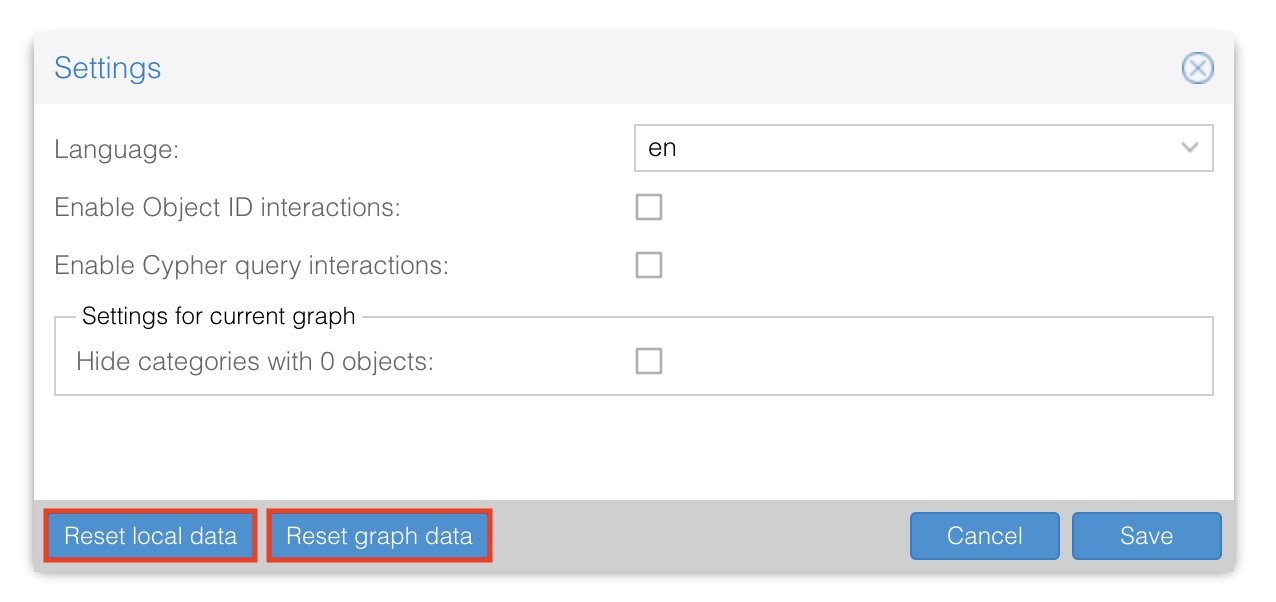Toggle Enable Cypher query interactions checkbox
The image size is (1276, 602).
(x=649, y=265)
